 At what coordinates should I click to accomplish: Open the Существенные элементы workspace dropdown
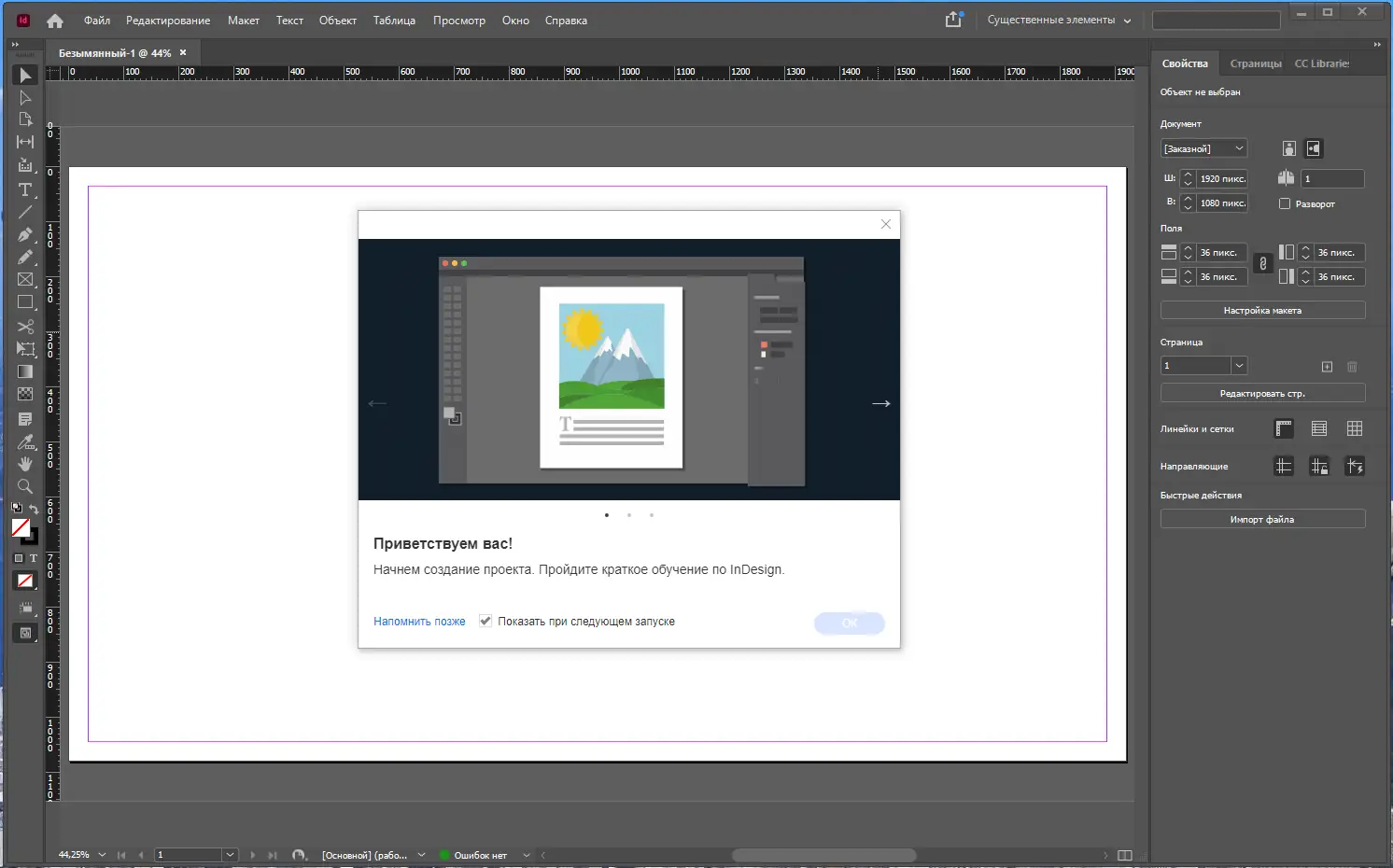pos(1056,19)
